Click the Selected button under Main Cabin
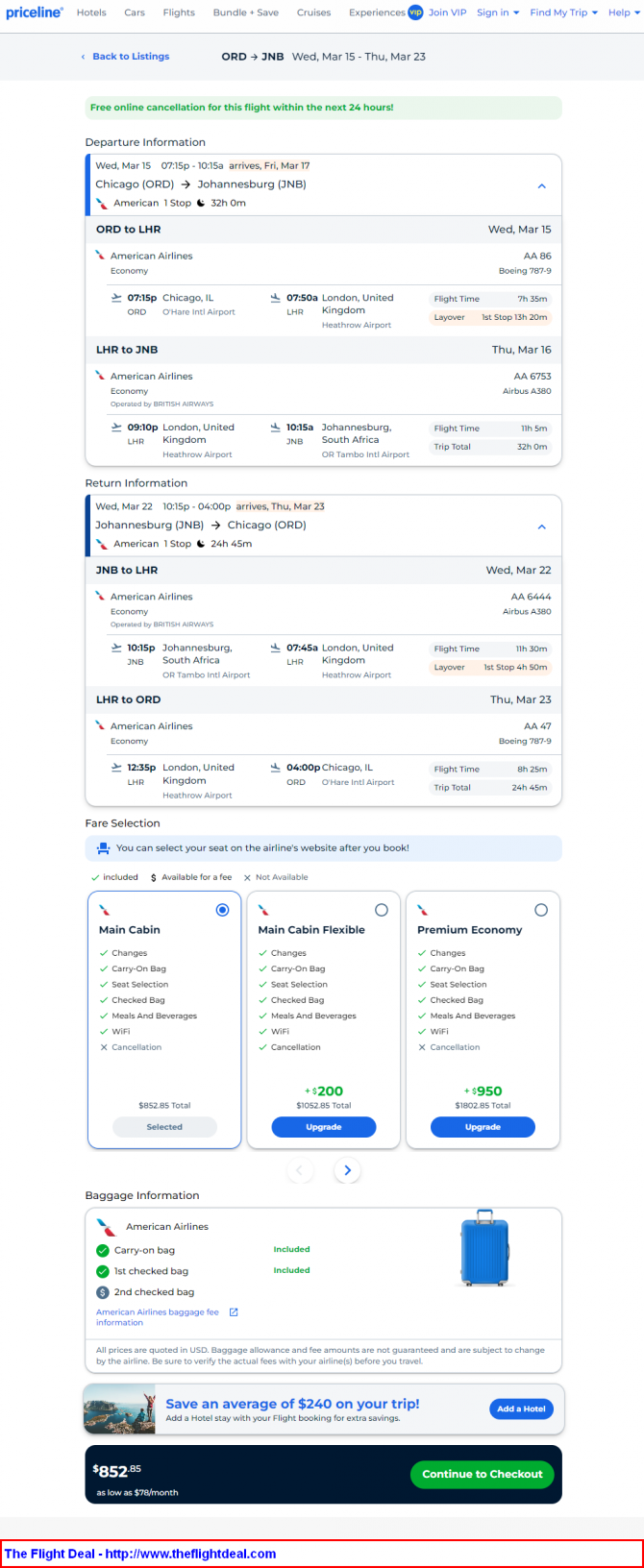Viewport: 644px width, 1568px height. 164,1127
